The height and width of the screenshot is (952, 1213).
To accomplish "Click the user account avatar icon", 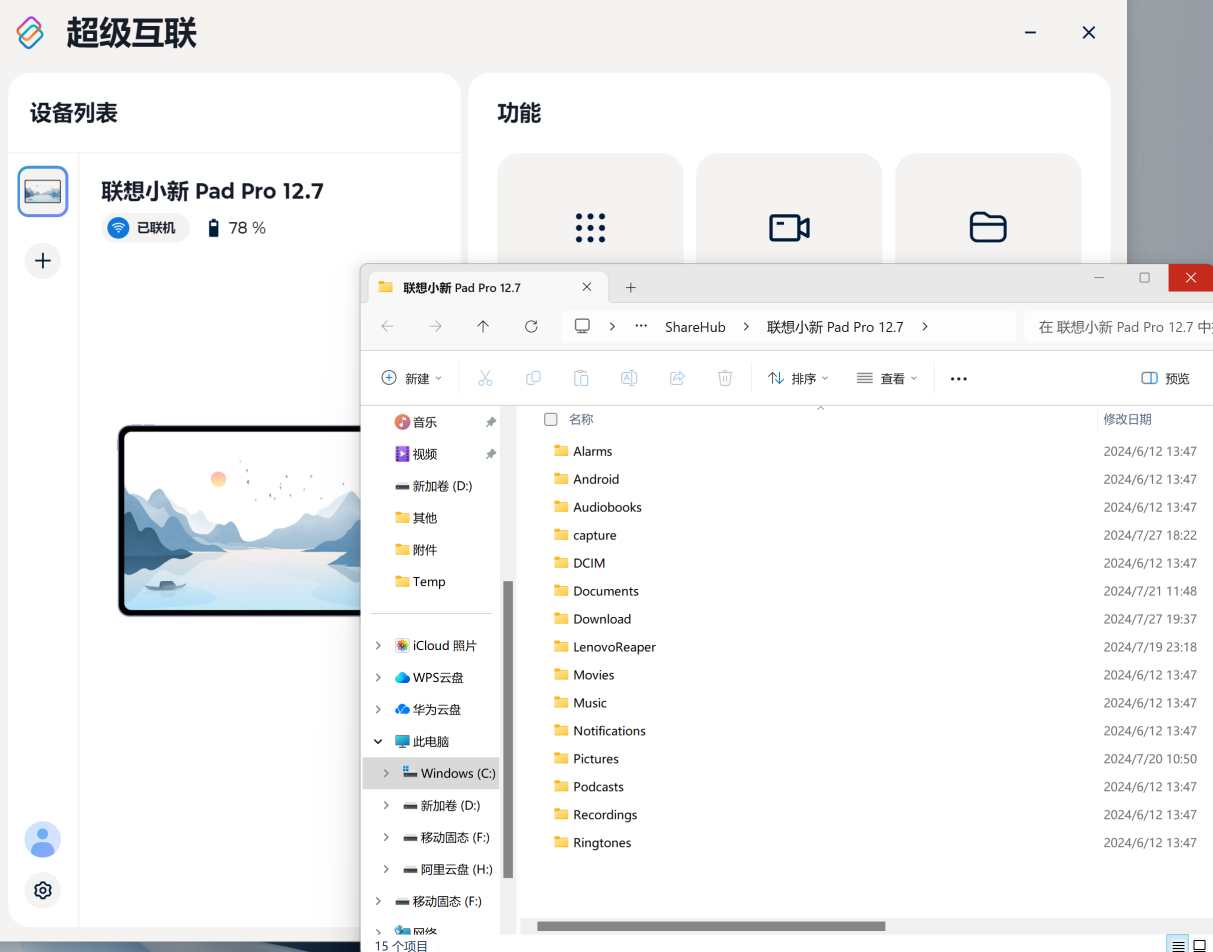I will tap(43, 840).
